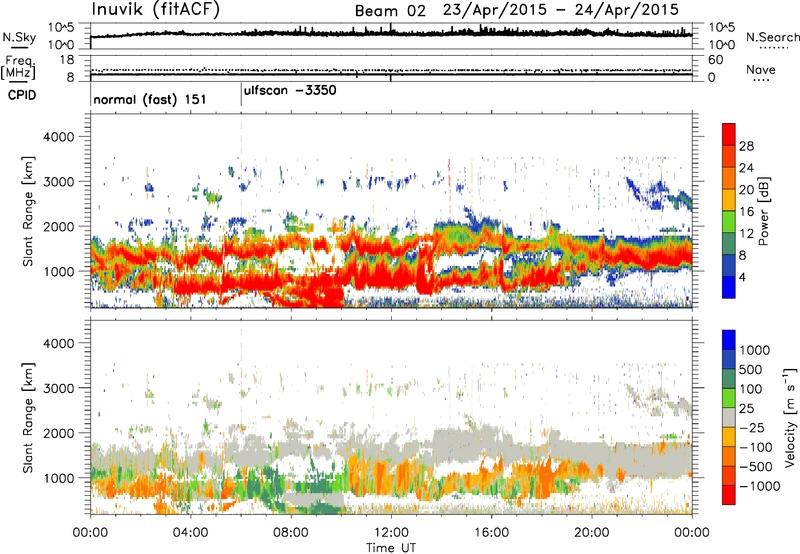Click the '60' Nave axis tick label
Screen dimensions: 800x554
tap(716, 60)
